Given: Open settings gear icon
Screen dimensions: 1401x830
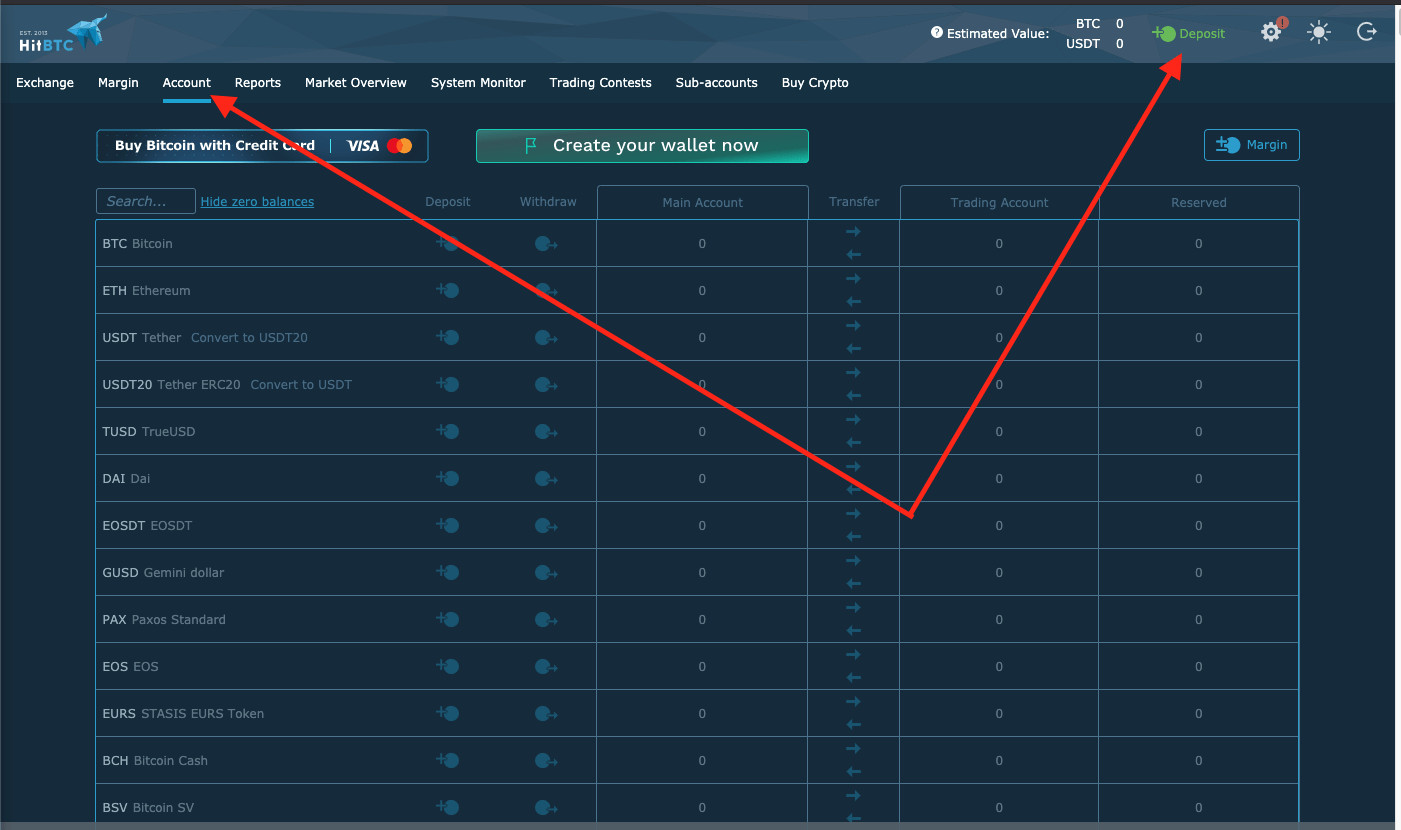Looking at the screenshot, I should click(x=1271, y=32).
